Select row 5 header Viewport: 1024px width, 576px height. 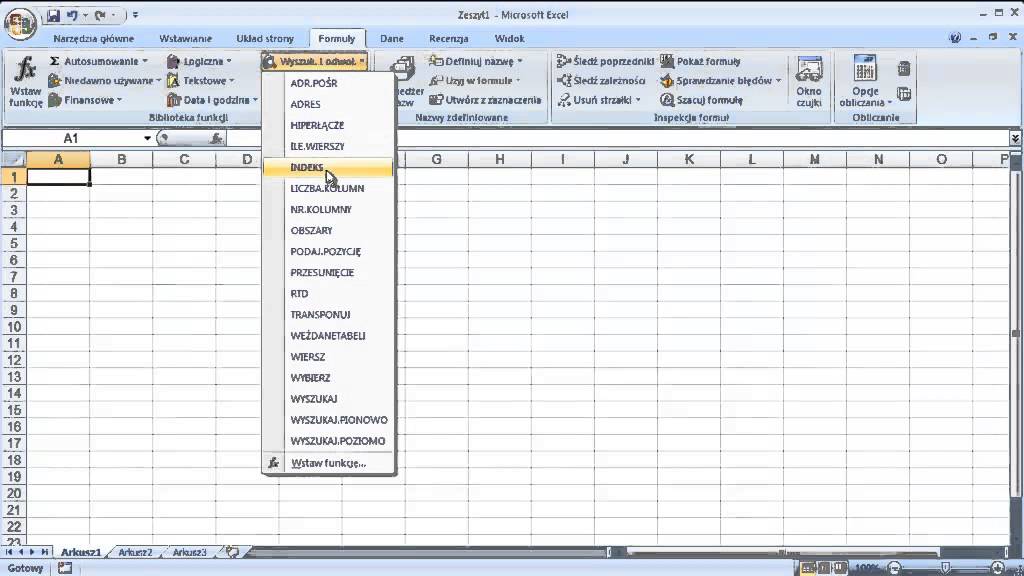(x=14, y=244)
